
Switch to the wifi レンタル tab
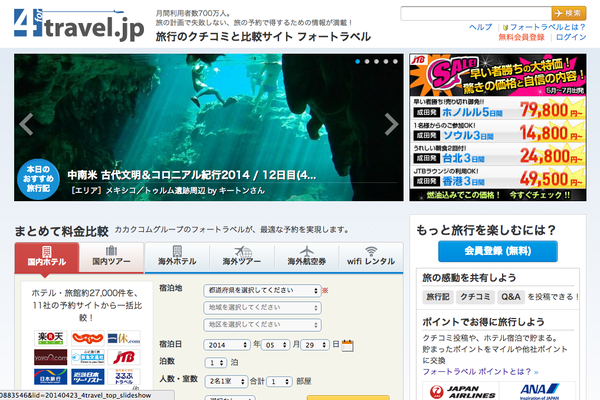[x=371, y=257]
